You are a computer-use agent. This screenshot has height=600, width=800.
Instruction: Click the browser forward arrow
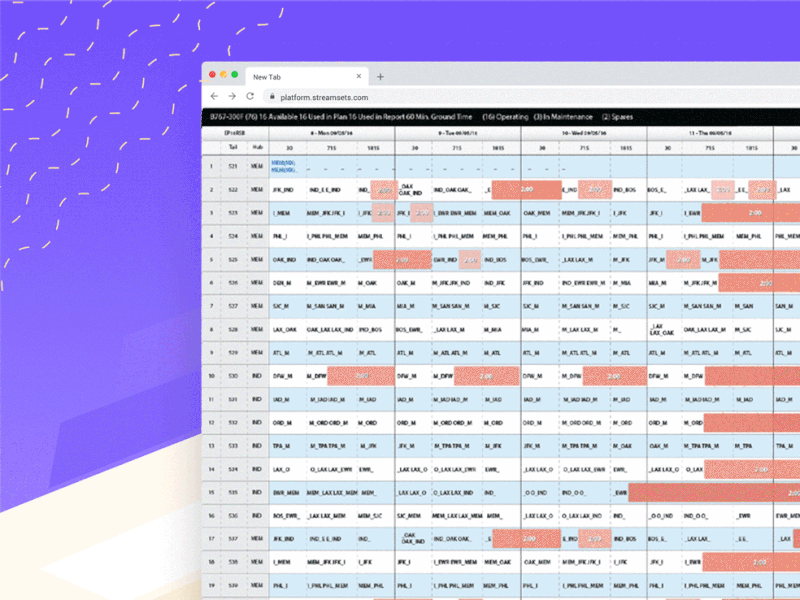click(x=232, y=96)
